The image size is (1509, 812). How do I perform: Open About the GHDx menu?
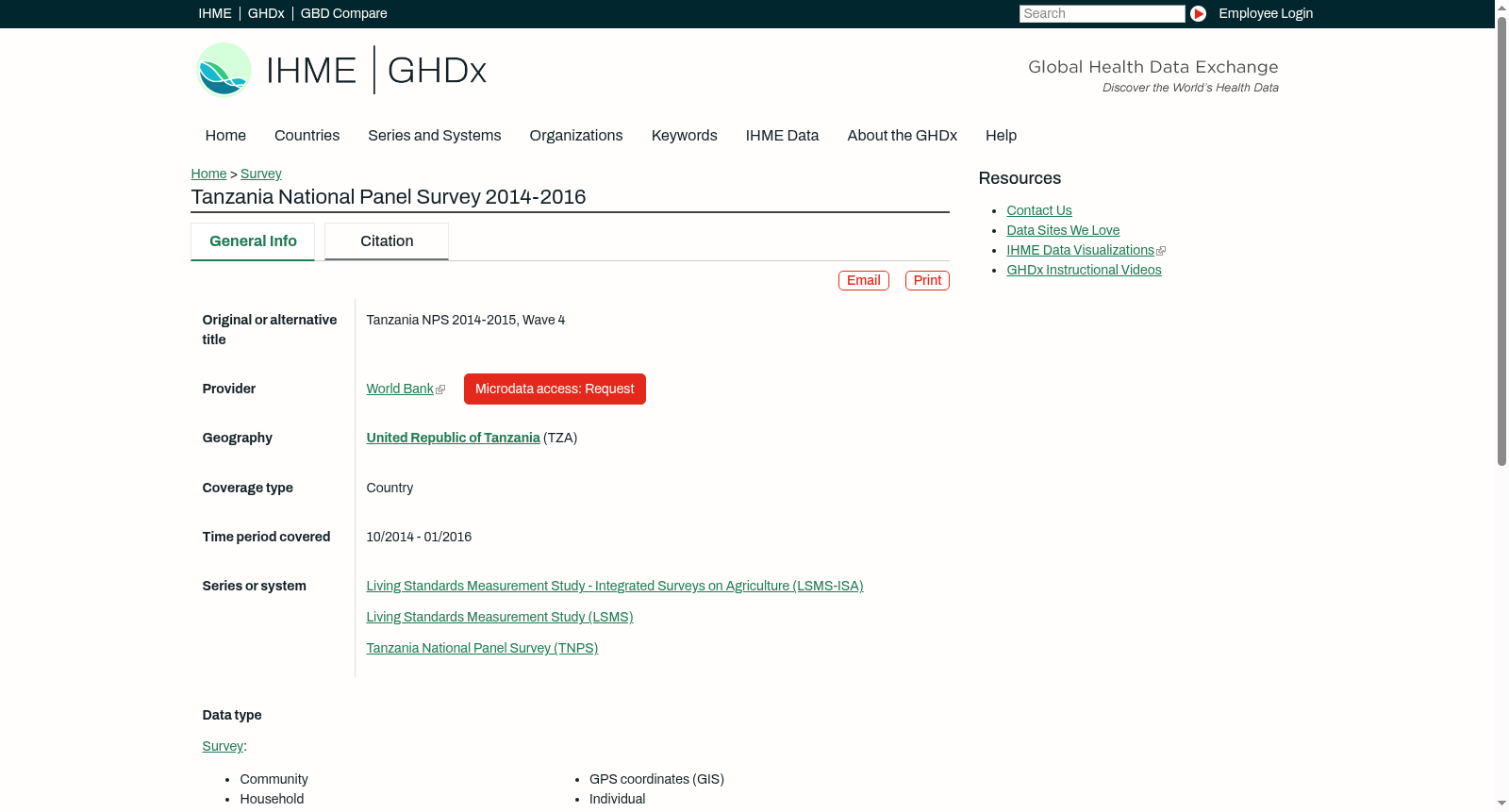[903, 136]
